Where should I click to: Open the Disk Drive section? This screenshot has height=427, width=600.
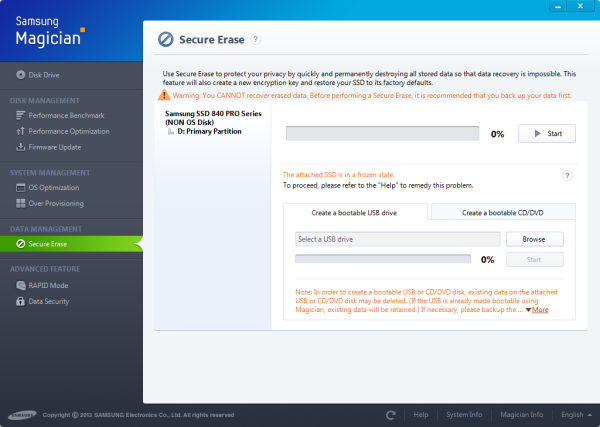[43, 75]
